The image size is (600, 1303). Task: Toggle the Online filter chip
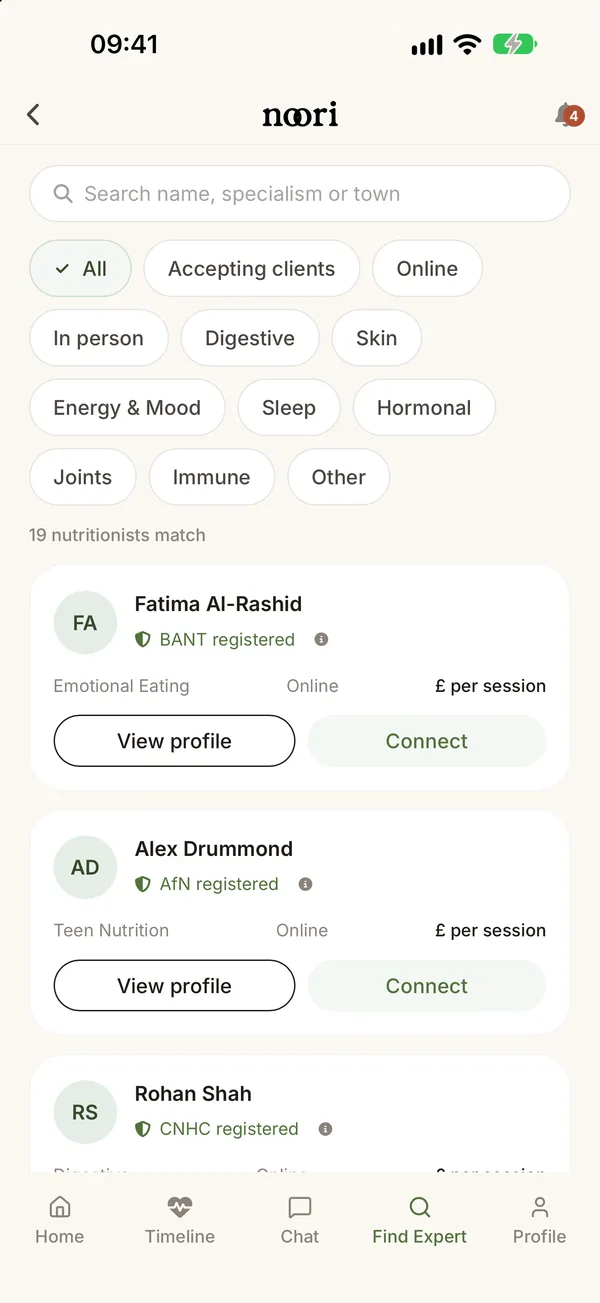tap(427, 269)
